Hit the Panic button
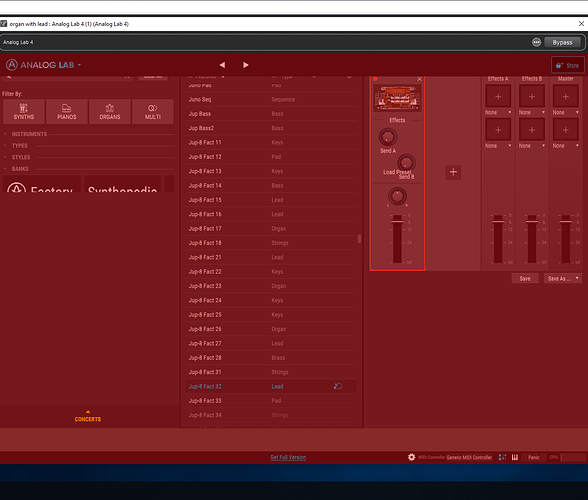 tap(534, 457)
